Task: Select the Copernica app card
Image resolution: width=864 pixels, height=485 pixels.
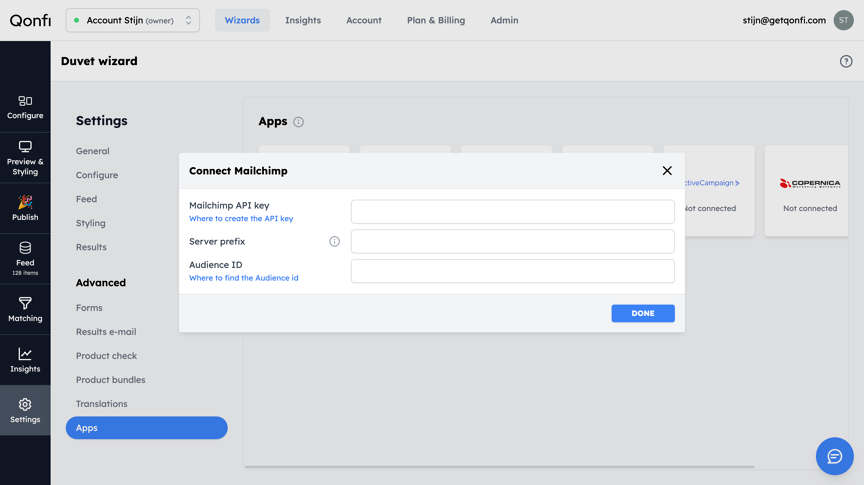Action: point(806,191)
